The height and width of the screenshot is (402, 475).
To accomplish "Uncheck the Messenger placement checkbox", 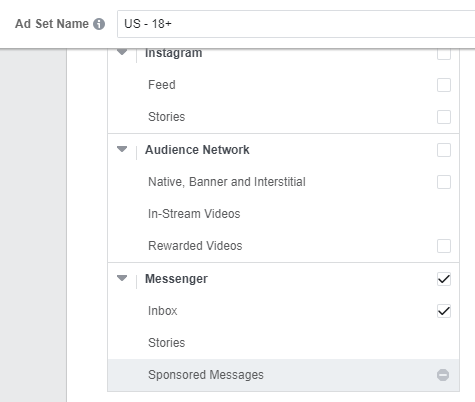I will coord(444,279).
